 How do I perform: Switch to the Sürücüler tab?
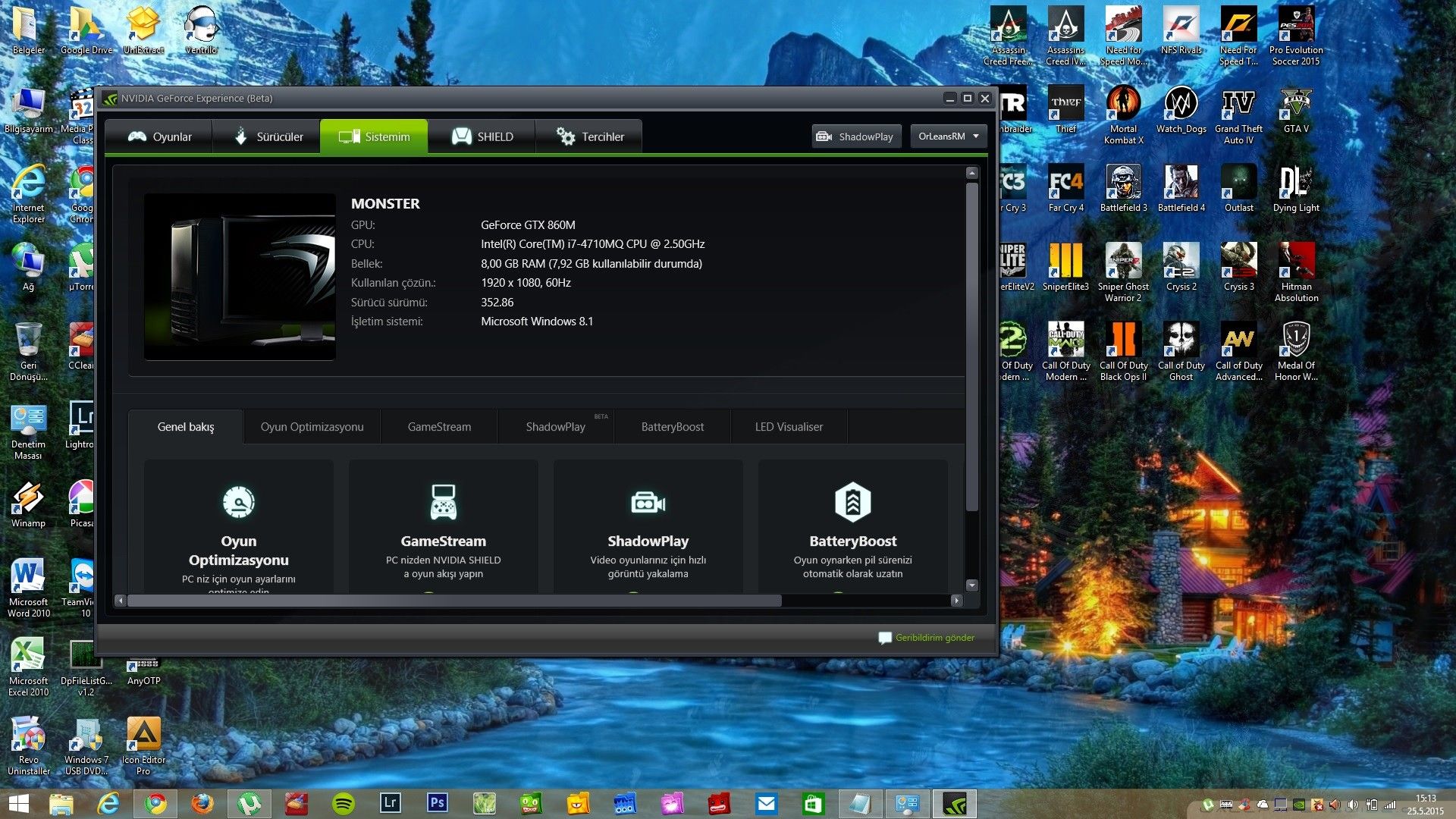coord(268,137)
